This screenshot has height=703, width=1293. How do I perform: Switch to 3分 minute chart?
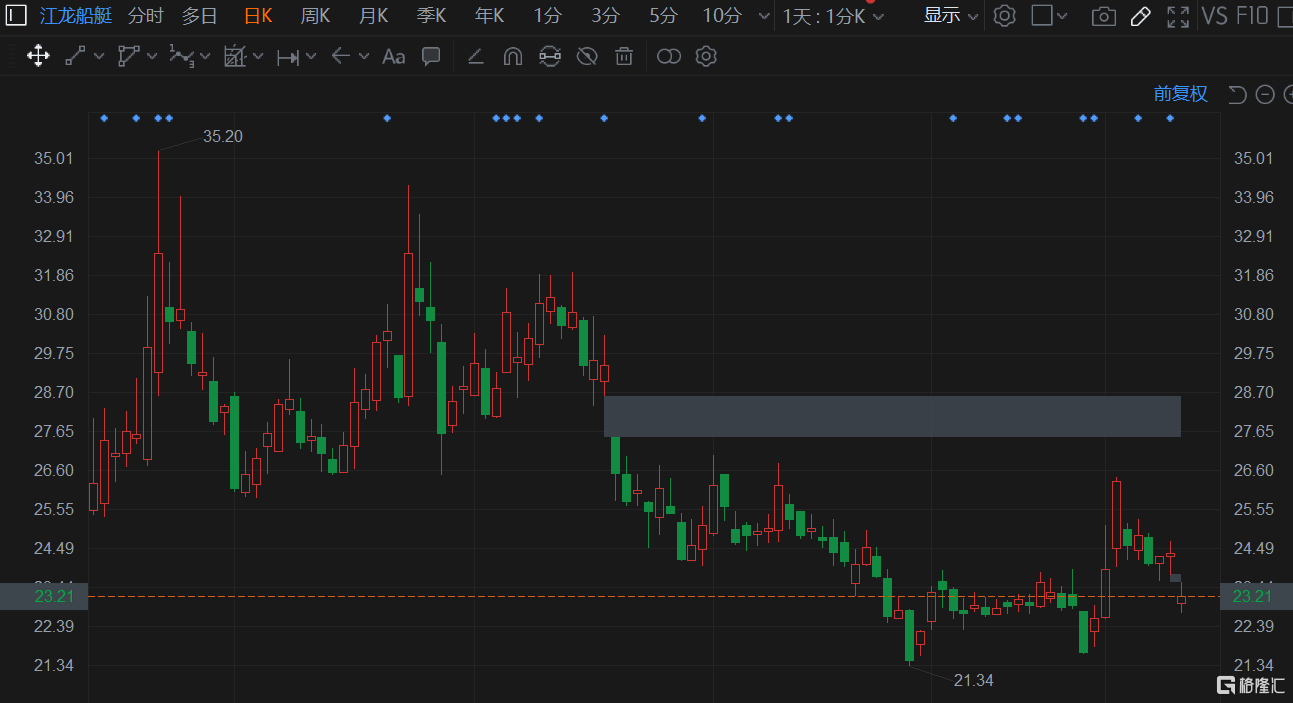click(x=605, y=15)
